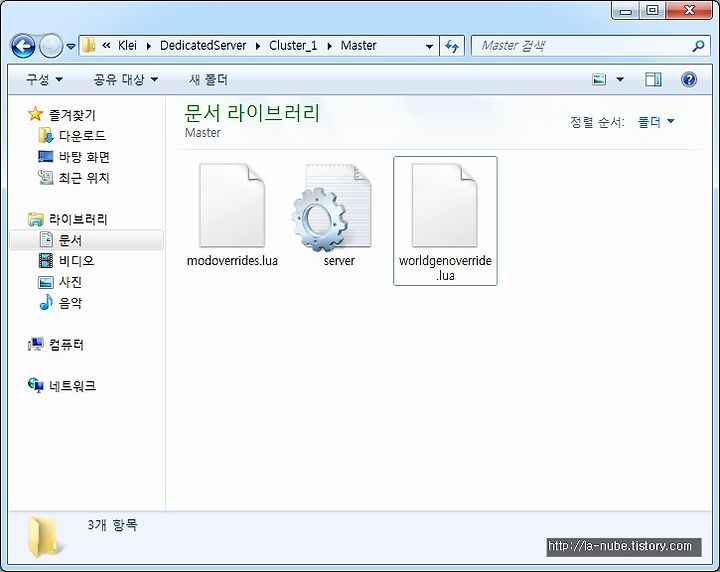This screenshot has width=720, height=572.
Task: Maximize the Explorer window
Action: coord(652,11)
